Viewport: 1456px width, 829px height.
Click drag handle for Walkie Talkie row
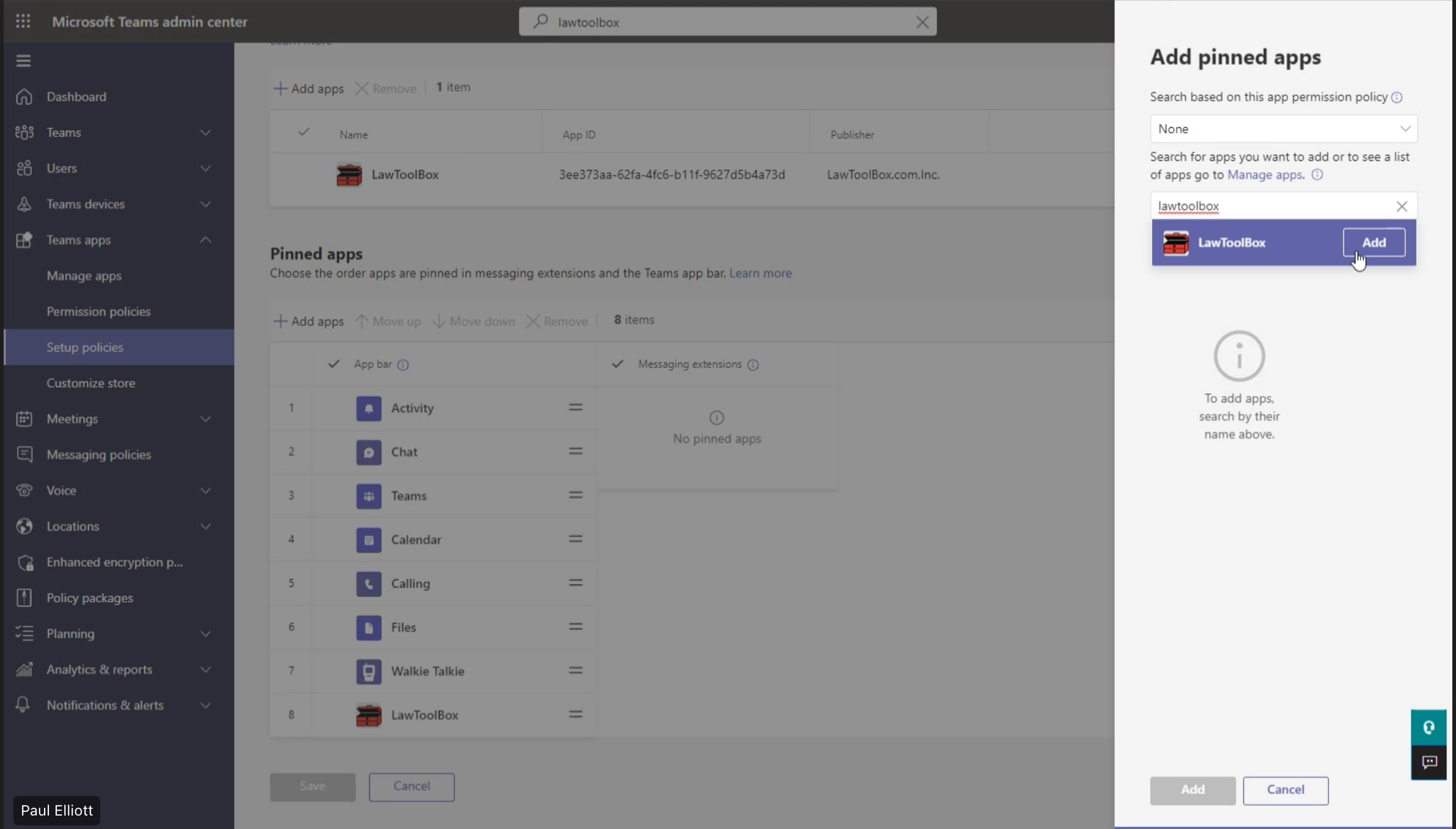[x=575, y=671]
